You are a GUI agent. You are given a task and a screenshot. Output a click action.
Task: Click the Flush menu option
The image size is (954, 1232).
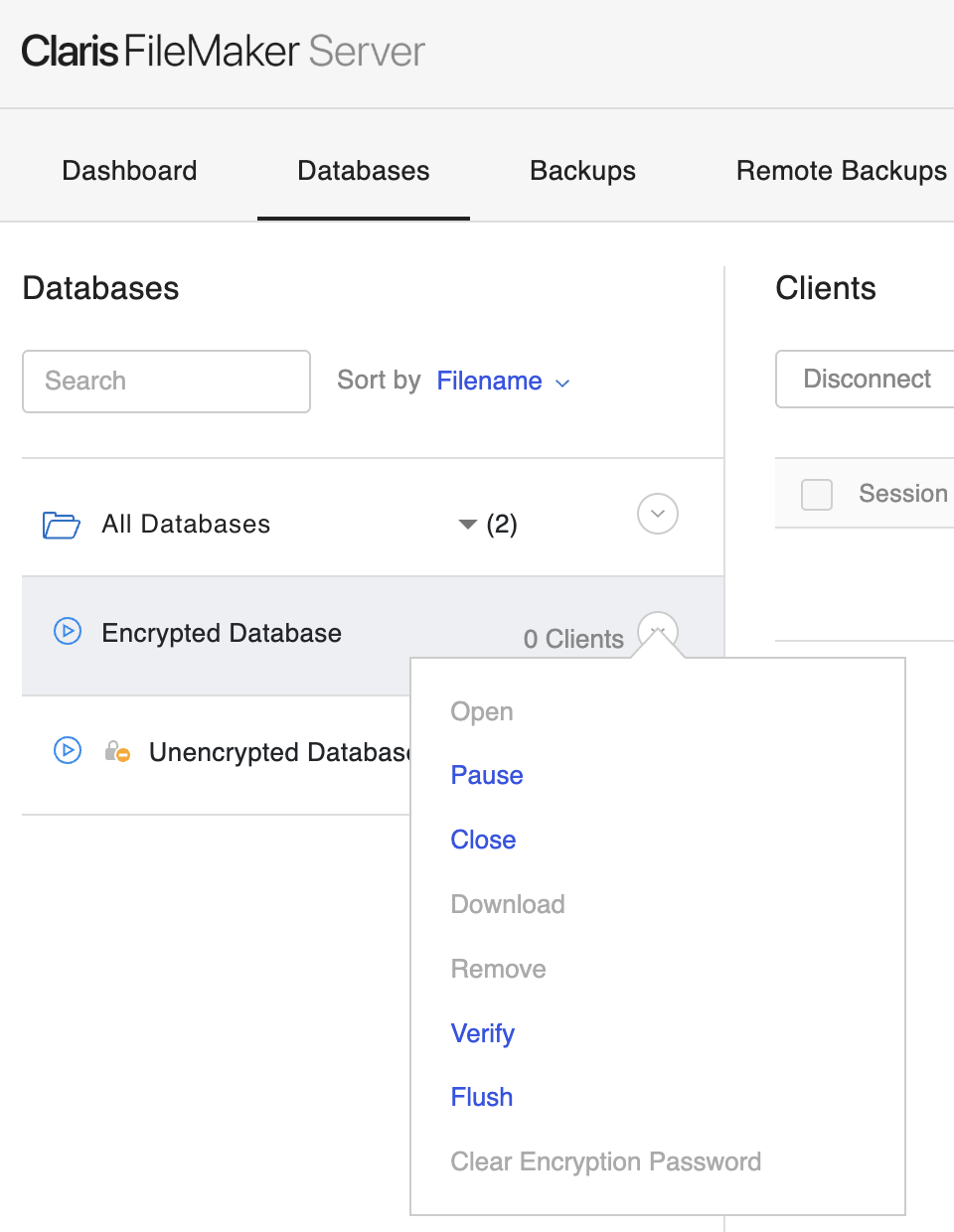[481, 1097]
